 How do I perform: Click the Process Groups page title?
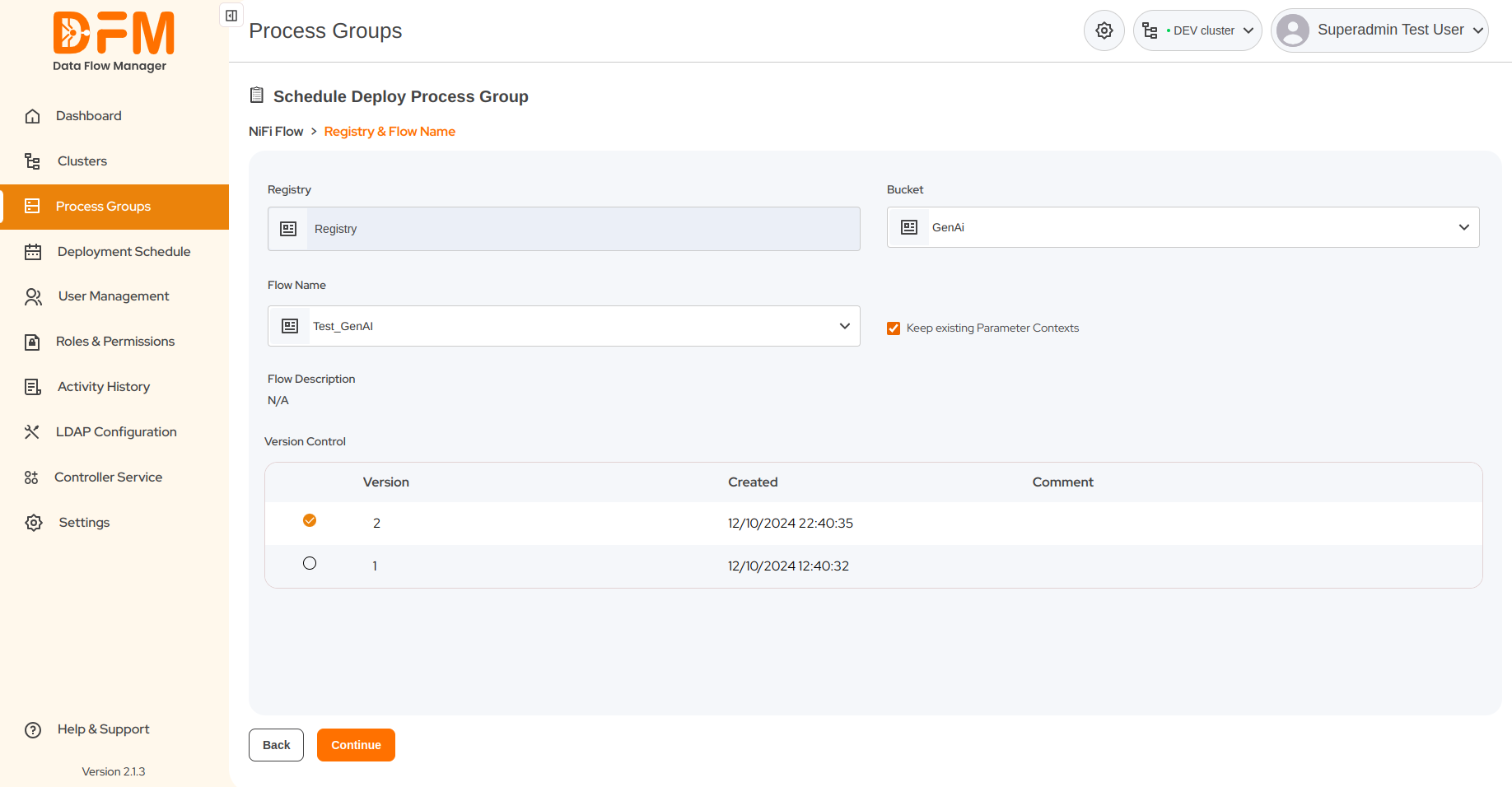tap(325, 31)
